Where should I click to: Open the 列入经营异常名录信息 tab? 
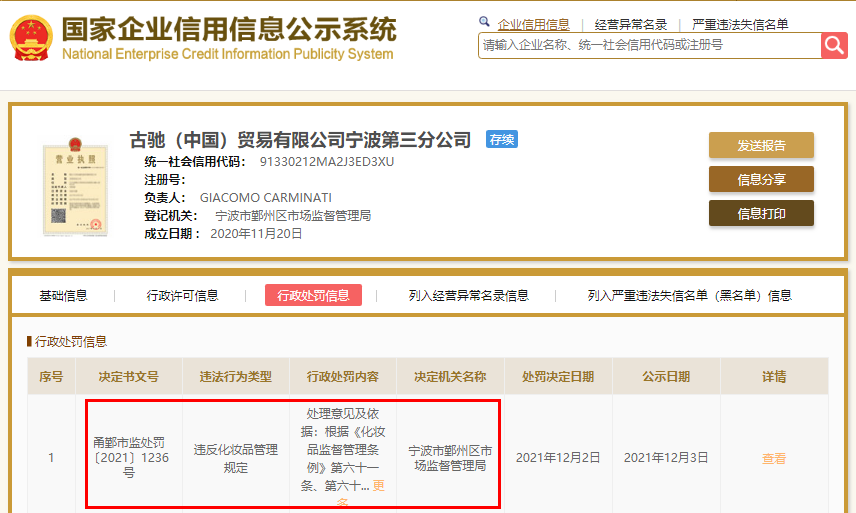point(468,295)
